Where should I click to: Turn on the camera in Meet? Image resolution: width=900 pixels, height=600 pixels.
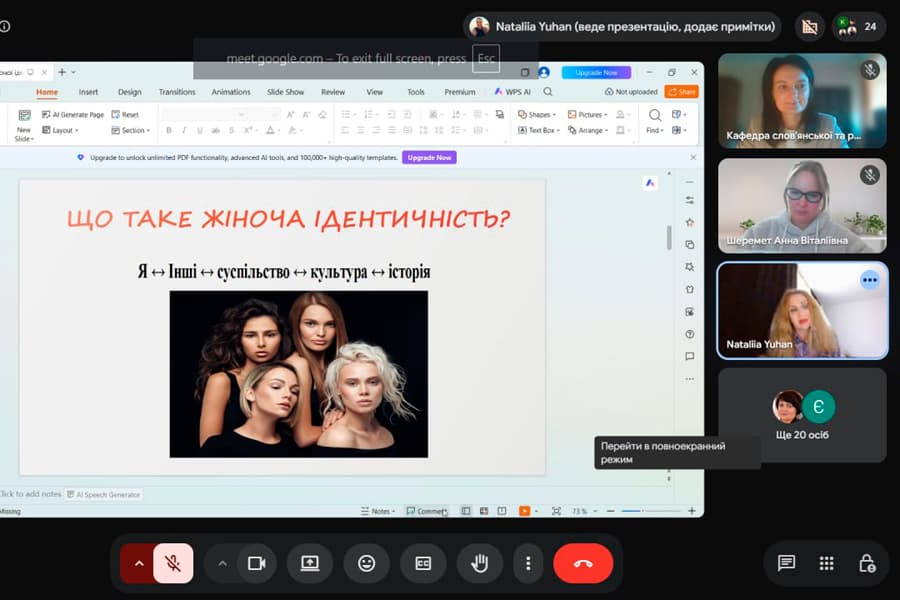[256, 563]
